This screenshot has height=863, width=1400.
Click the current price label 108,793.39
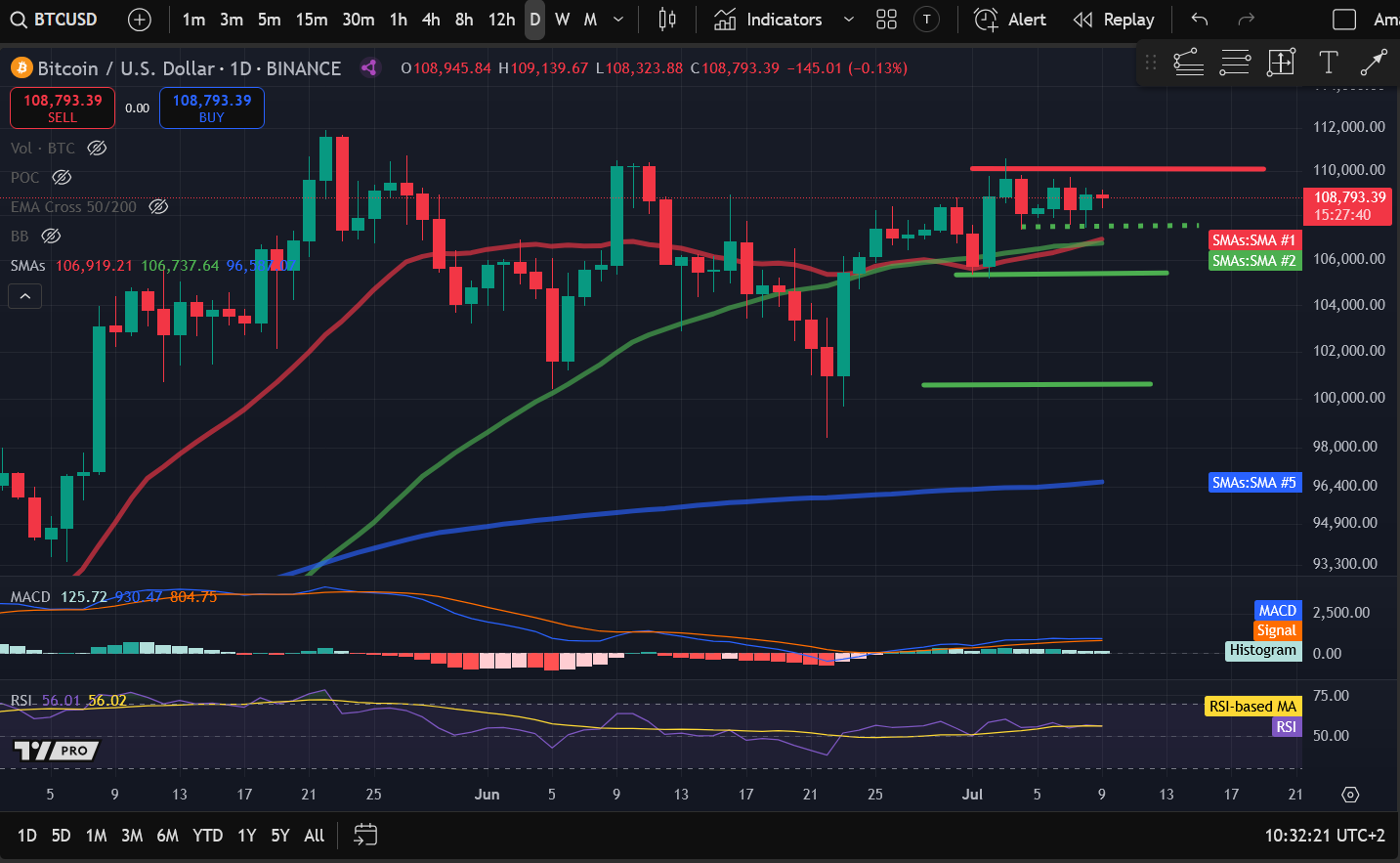1347,206
